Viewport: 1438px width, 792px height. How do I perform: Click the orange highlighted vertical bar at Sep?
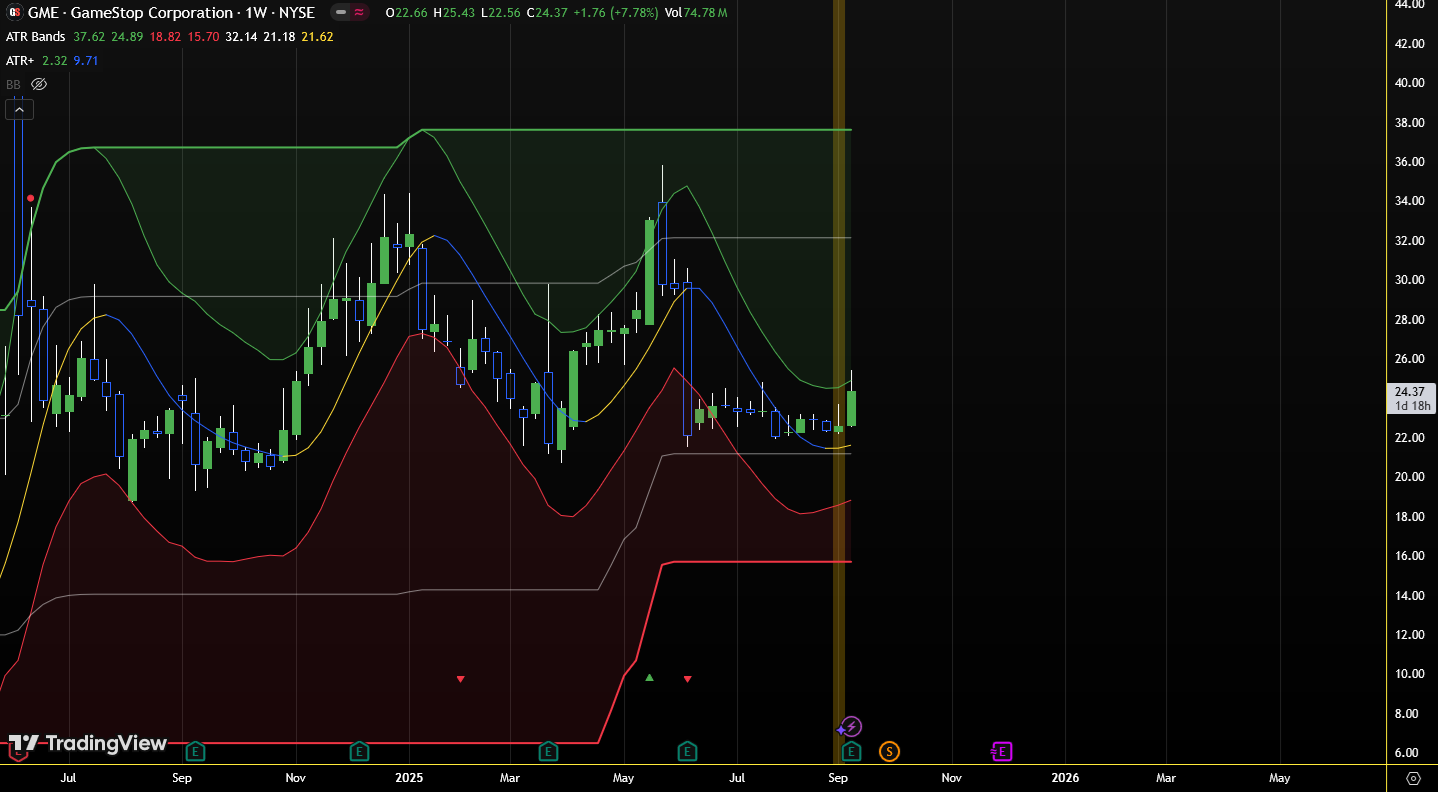(x=839, y=380)
